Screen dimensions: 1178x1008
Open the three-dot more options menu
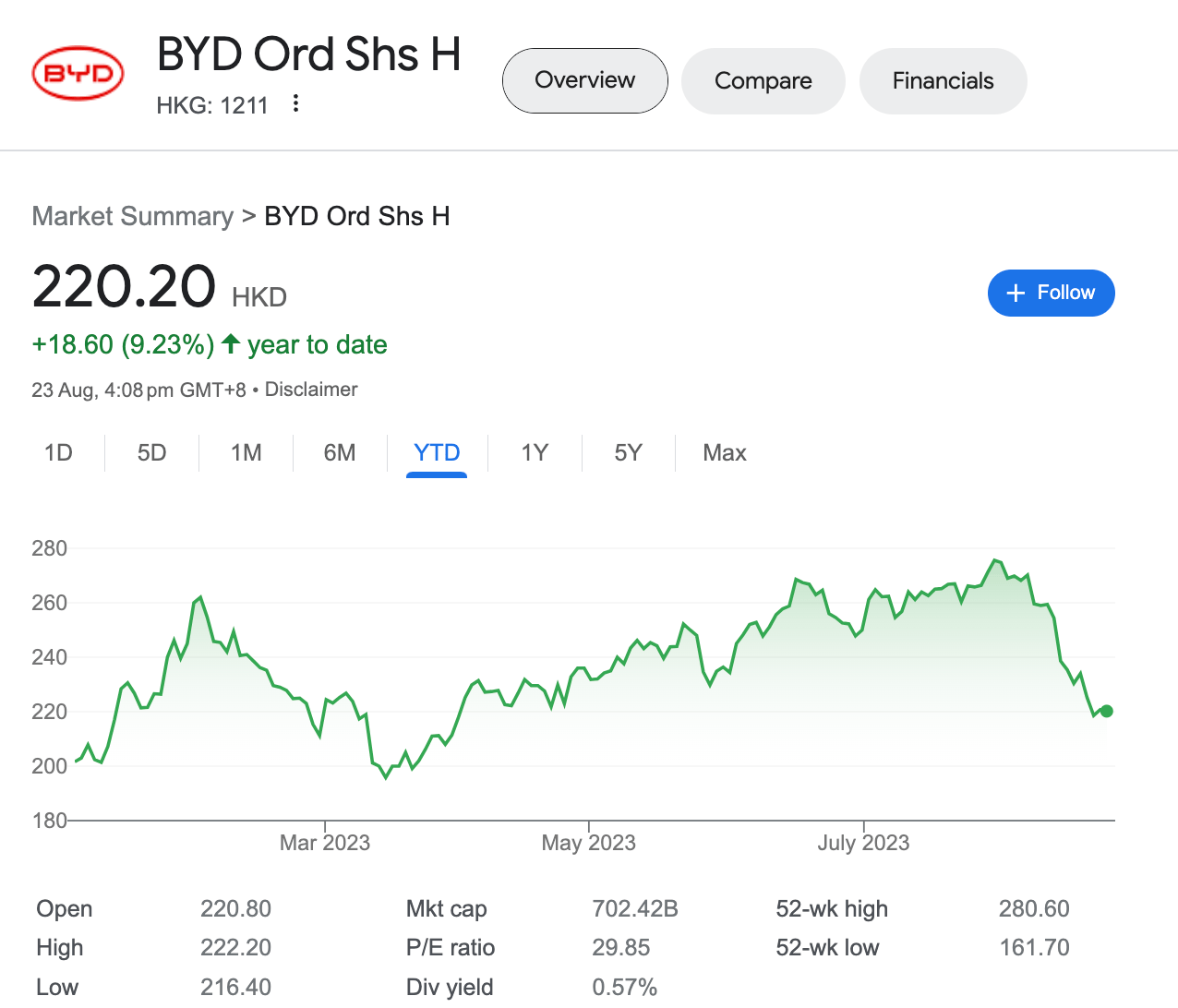pos(295,103)
